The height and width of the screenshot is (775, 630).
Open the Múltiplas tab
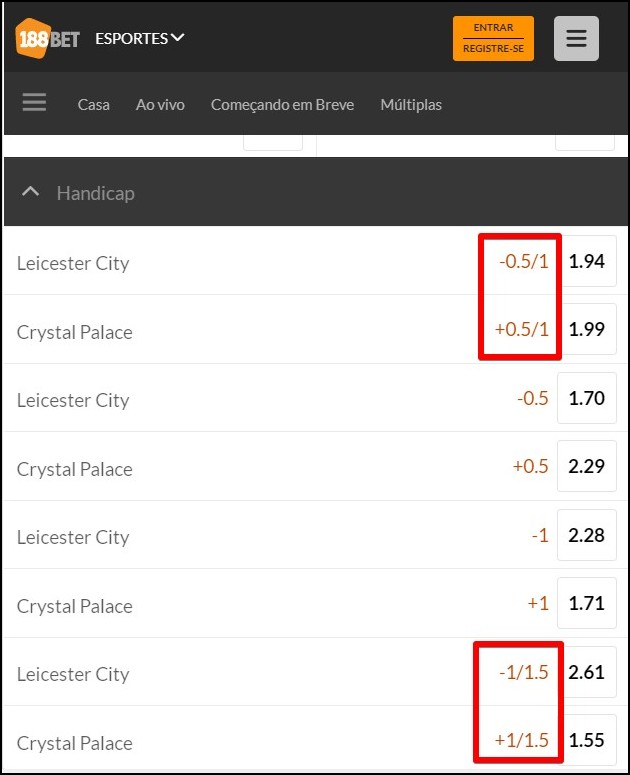click(x=411, y=105)
